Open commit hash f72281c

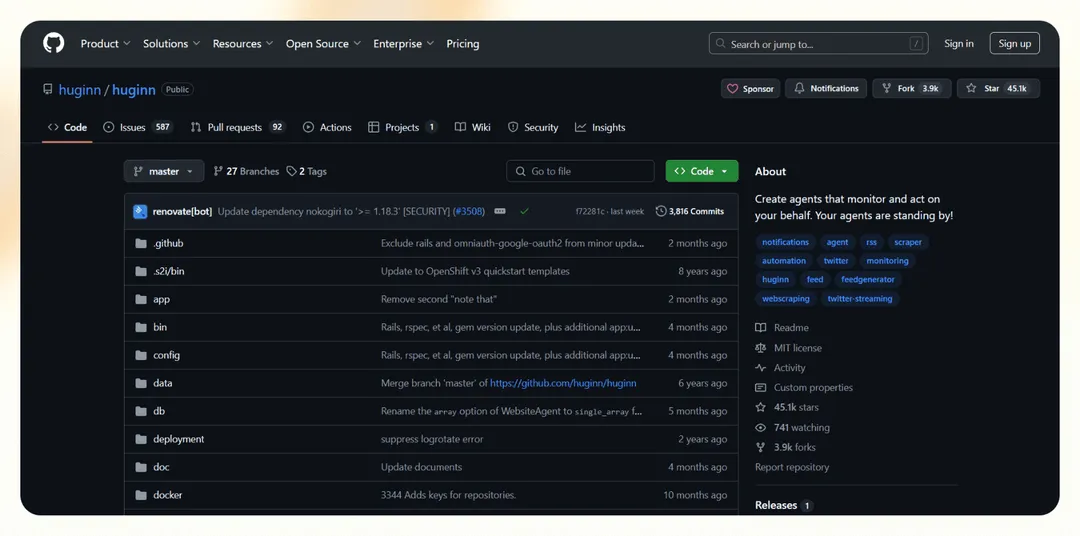[590, 212]
